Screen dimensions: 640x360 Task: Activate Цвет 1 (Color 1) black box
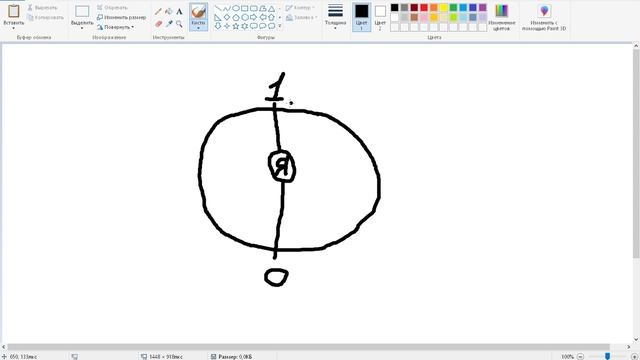(361, 17)
